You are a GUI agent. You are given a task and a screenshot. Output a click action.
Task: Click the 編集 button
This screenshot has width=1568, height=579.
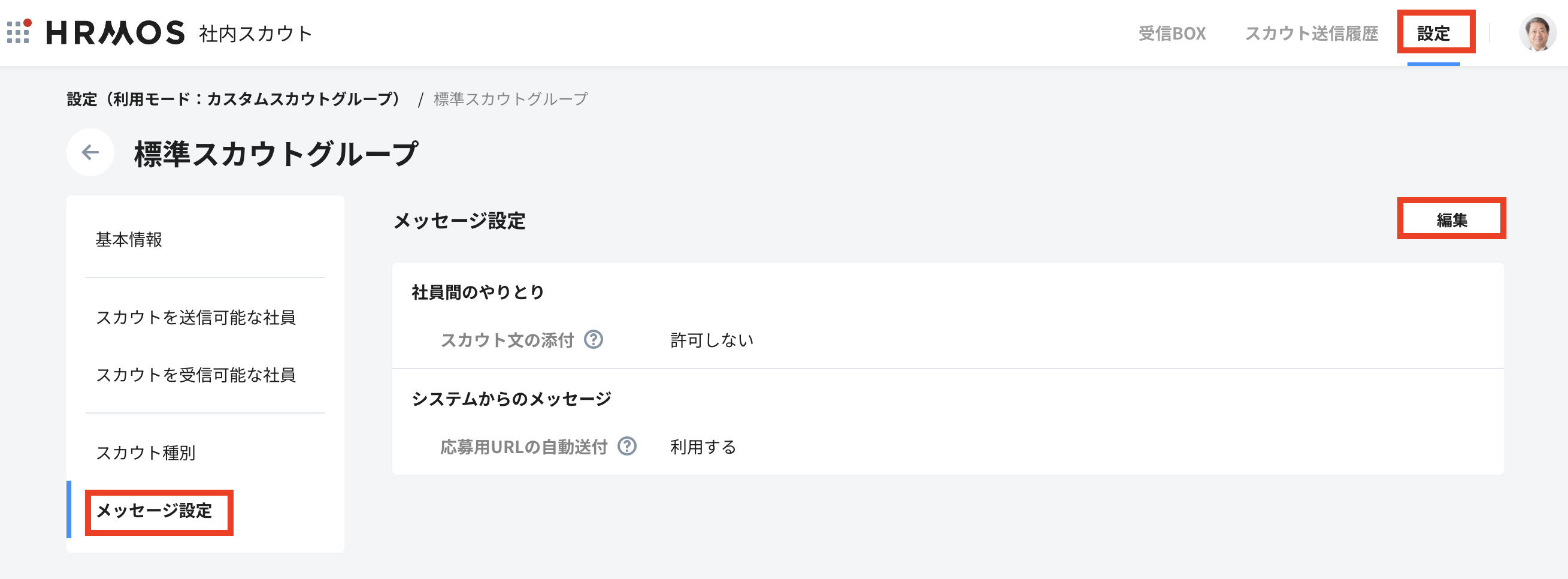(x=1451, y=220)
